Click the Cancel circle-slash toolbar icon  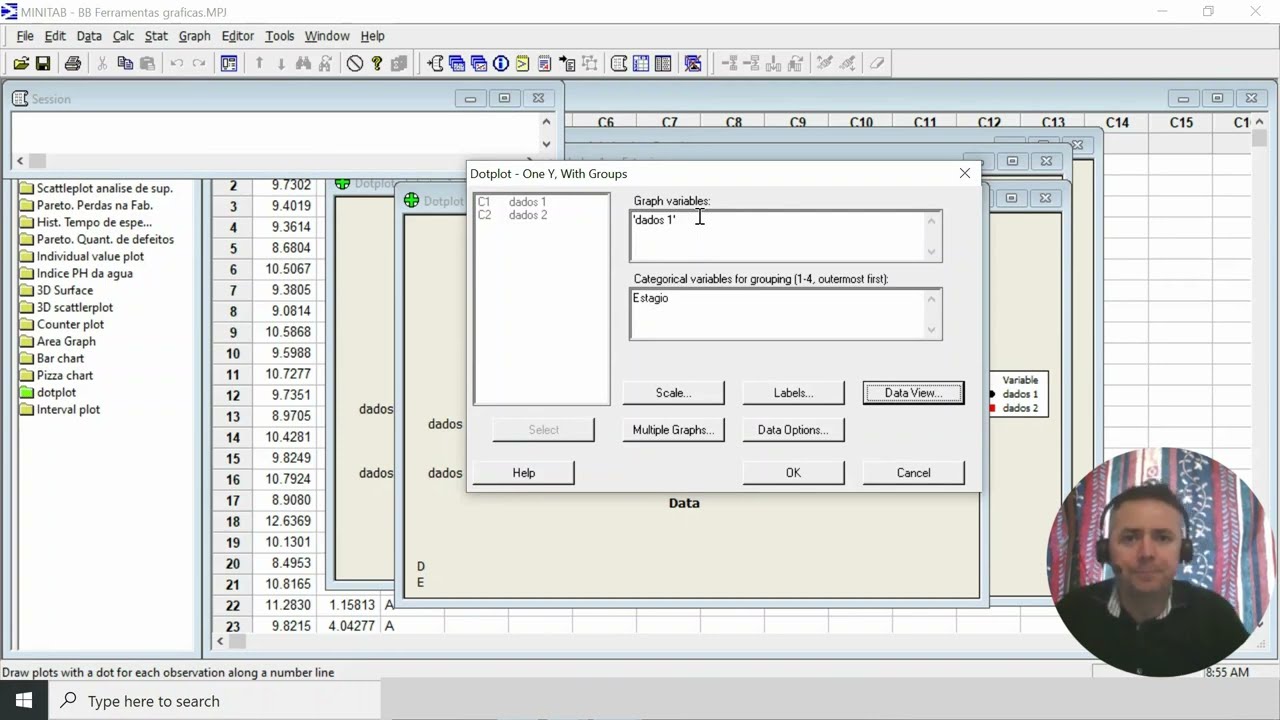click(x=355, y=63)
